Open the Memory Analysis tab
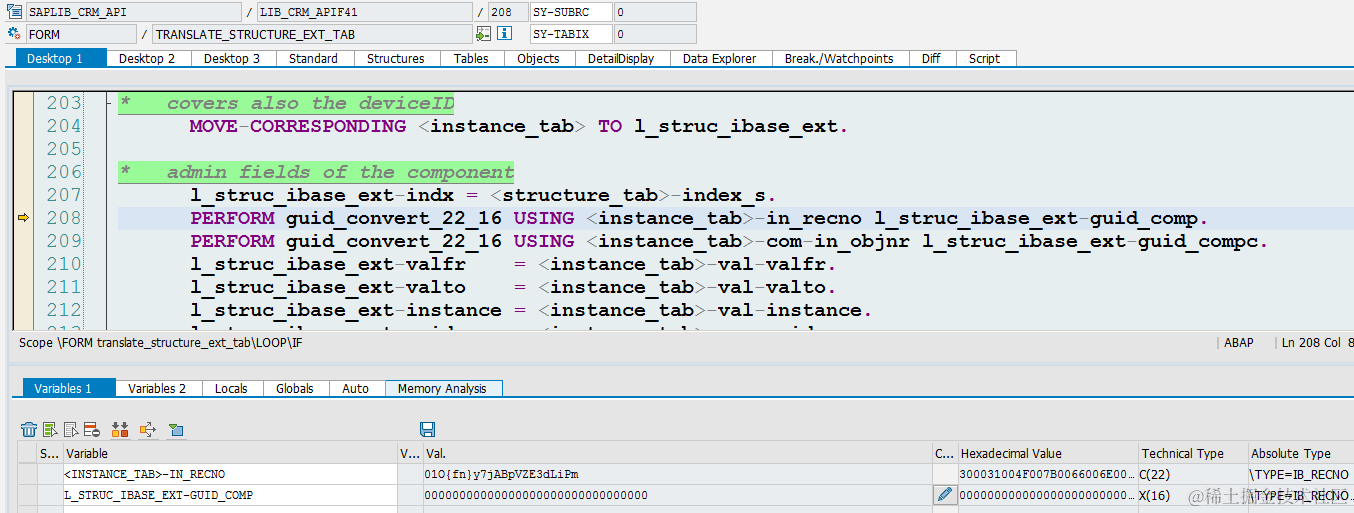 tap(442, 388)
